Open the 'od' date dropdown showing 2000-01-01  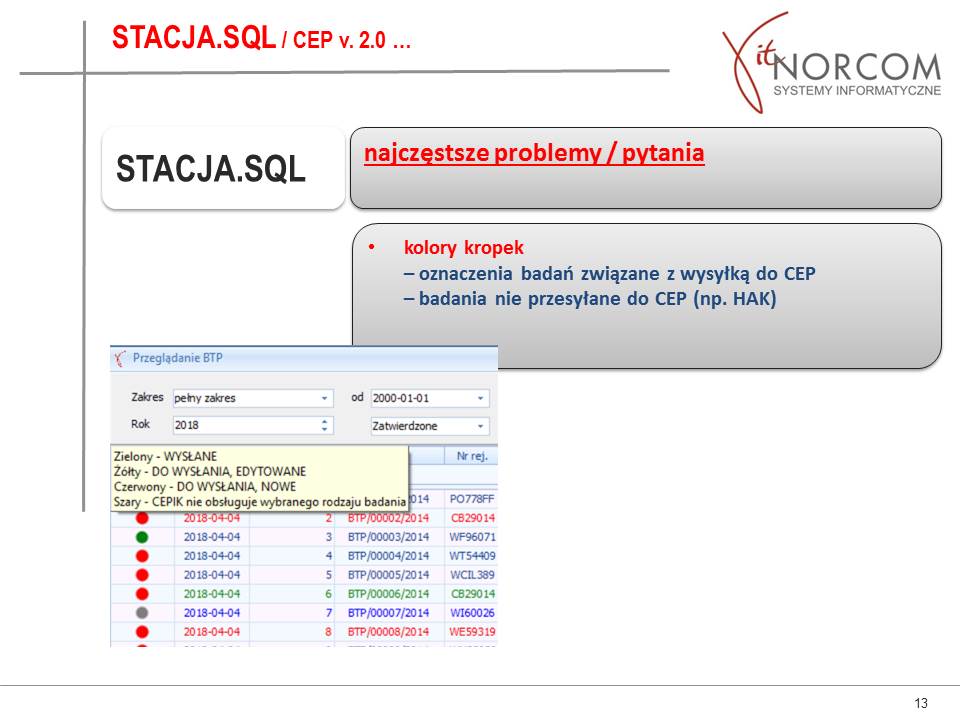[480, 398]
